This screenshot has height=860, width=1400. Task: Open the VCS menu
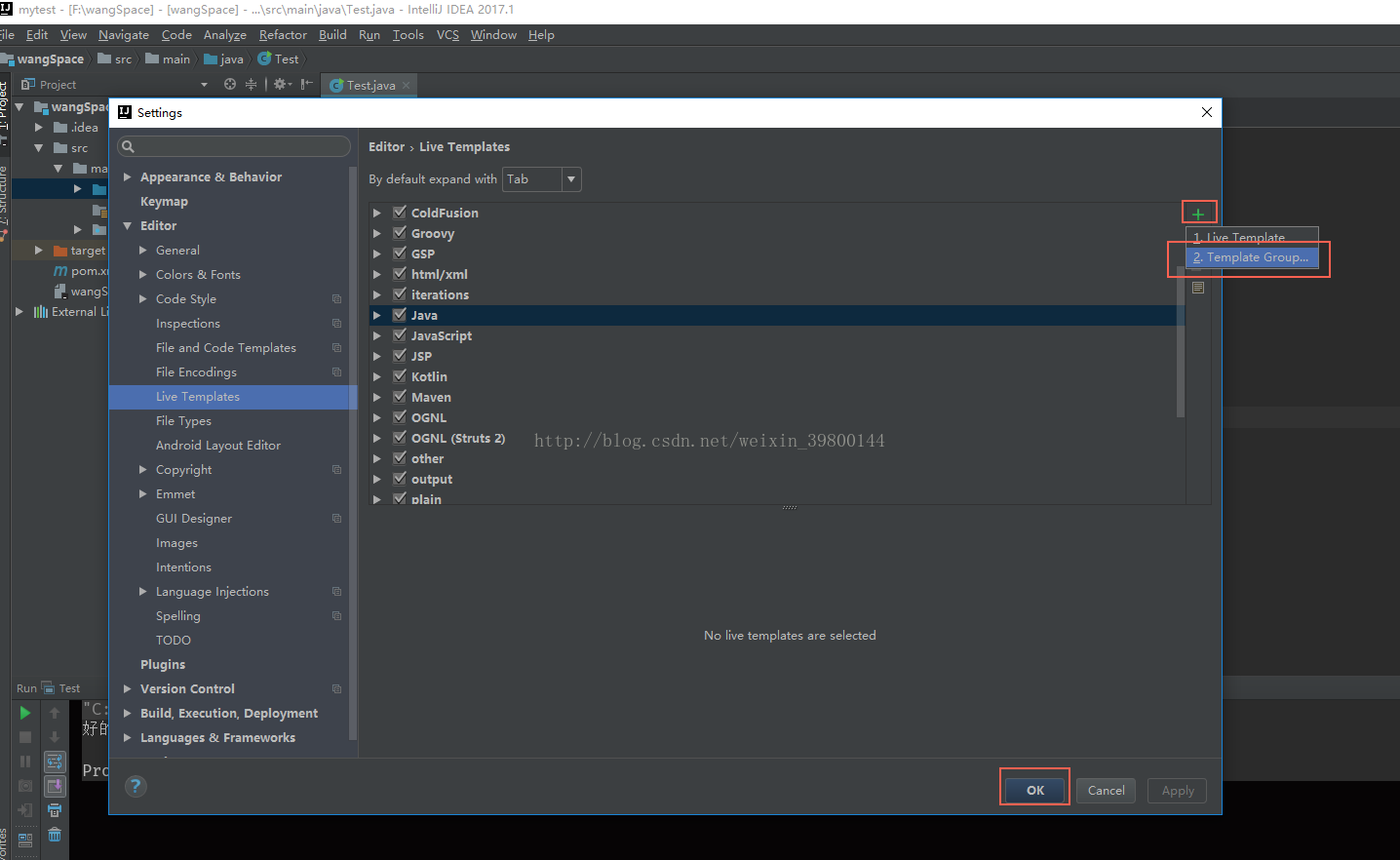click(x=447, y=35)
